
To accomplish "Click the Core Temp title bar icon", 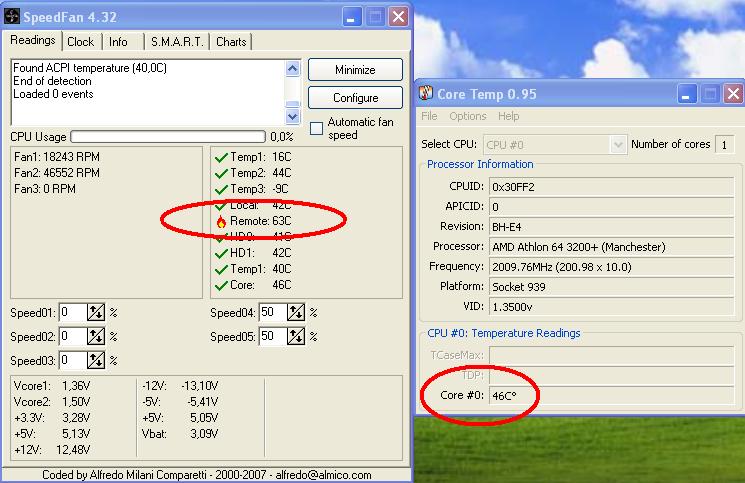I will click(x=426, y=93).
